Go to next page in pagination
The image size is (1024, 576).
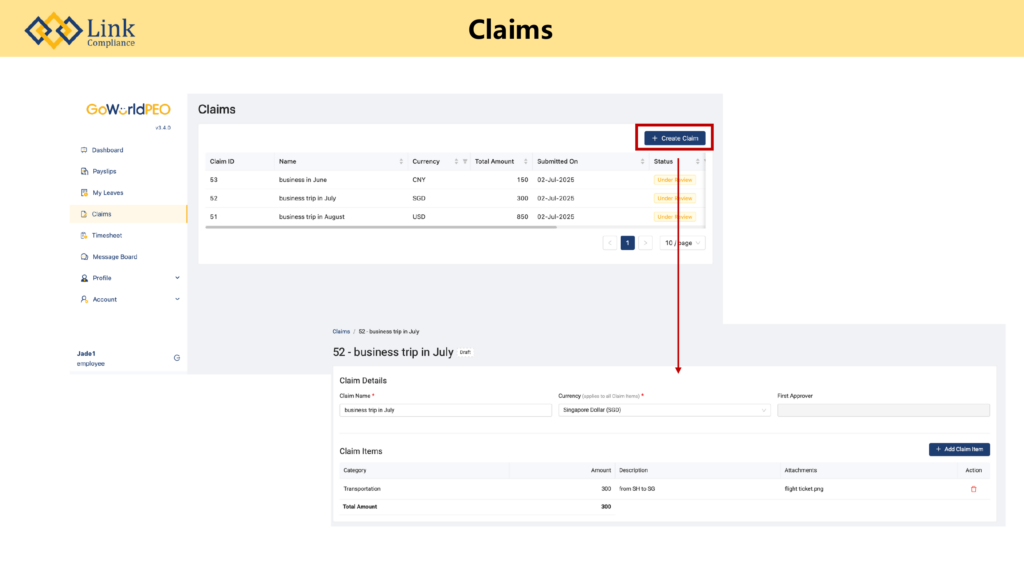645,243
